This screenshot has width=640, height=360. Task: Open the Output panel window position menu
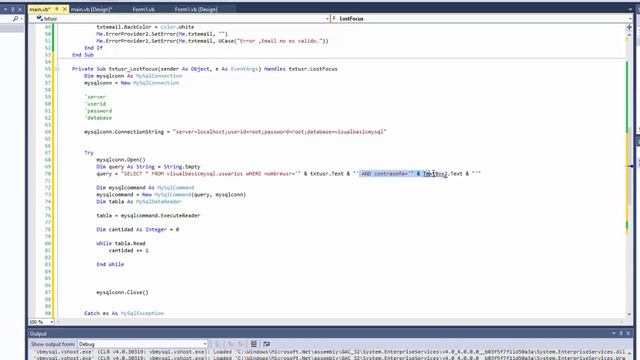pos(613,333)
